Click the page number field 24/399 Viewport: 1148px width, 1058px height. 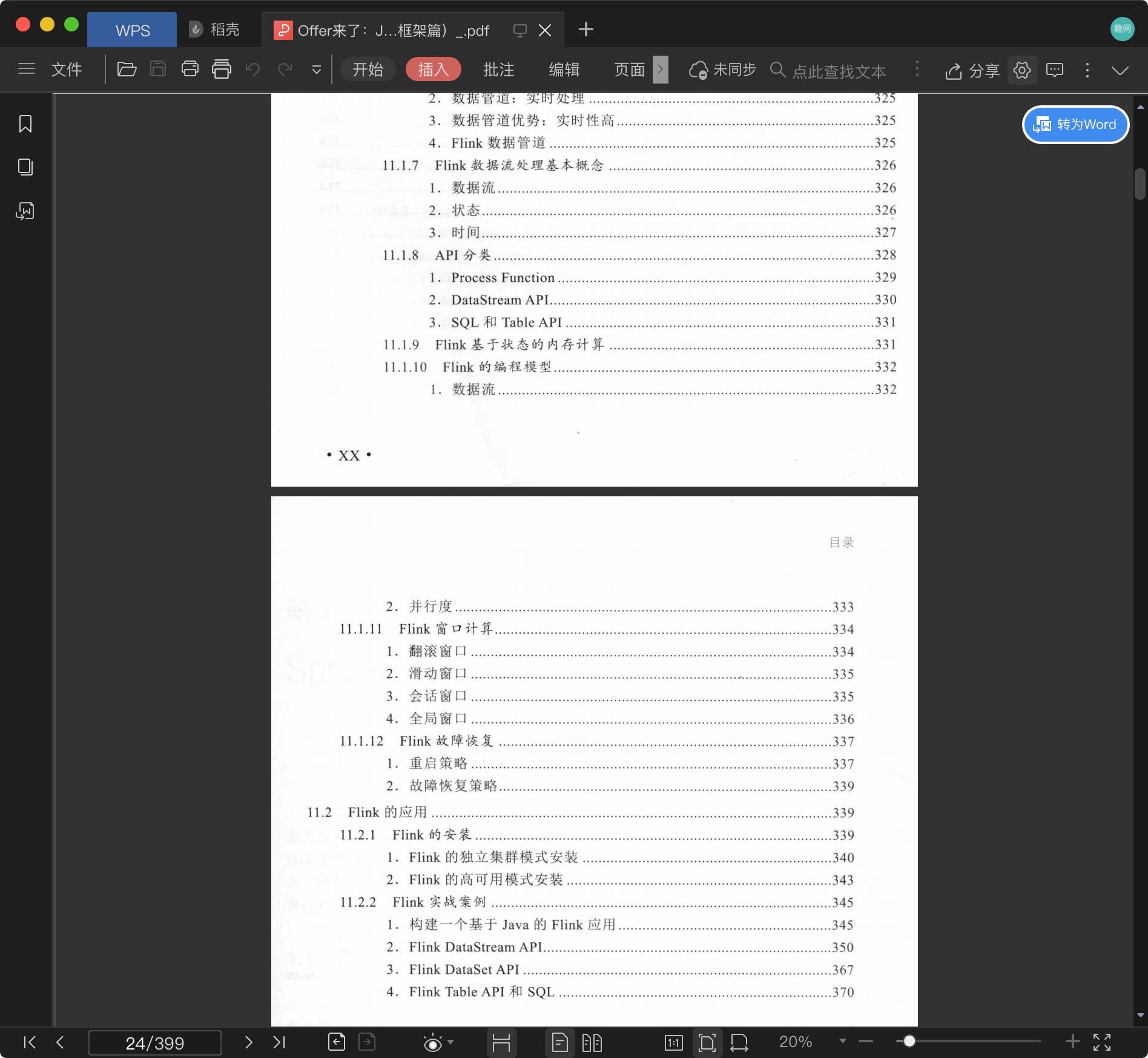click(155, 1043)
